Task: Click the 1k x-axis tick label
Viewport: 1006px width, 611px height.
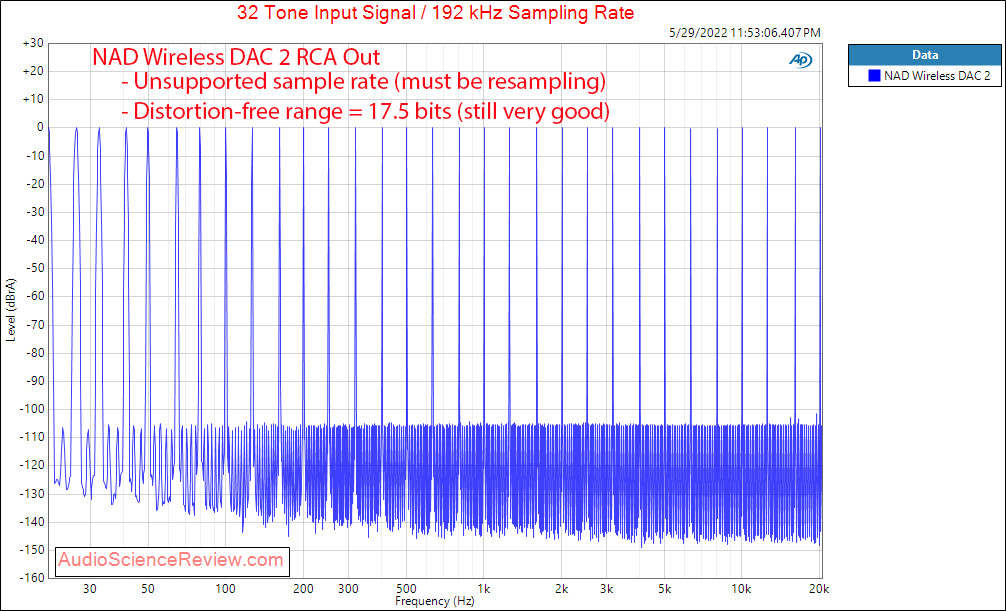Action: pos(484,589)
